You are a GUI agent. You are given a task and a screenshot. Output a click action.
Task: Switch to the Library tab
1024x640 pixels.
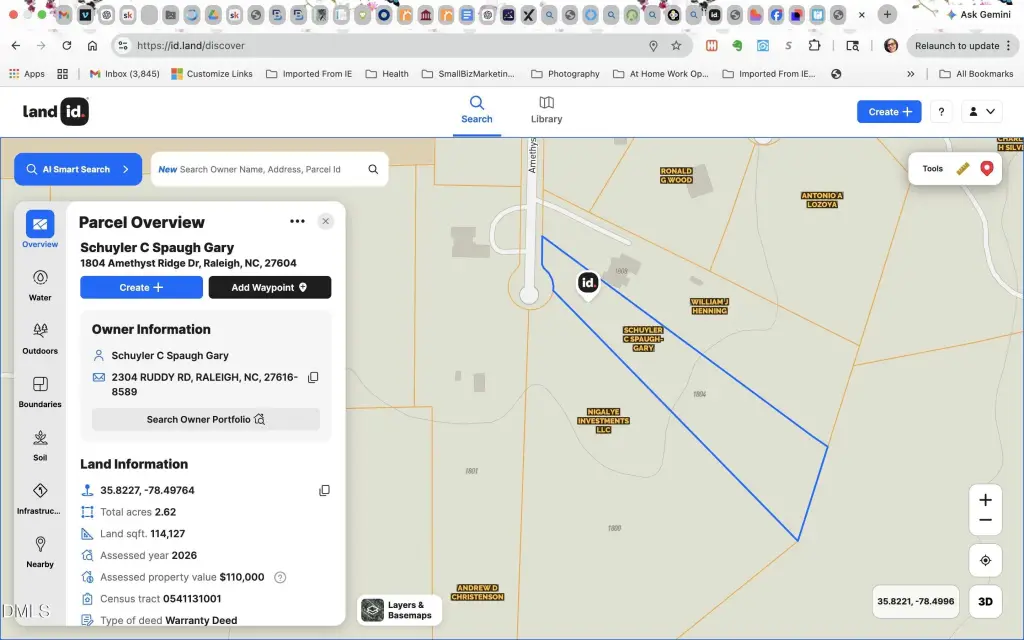click(546, 110)
